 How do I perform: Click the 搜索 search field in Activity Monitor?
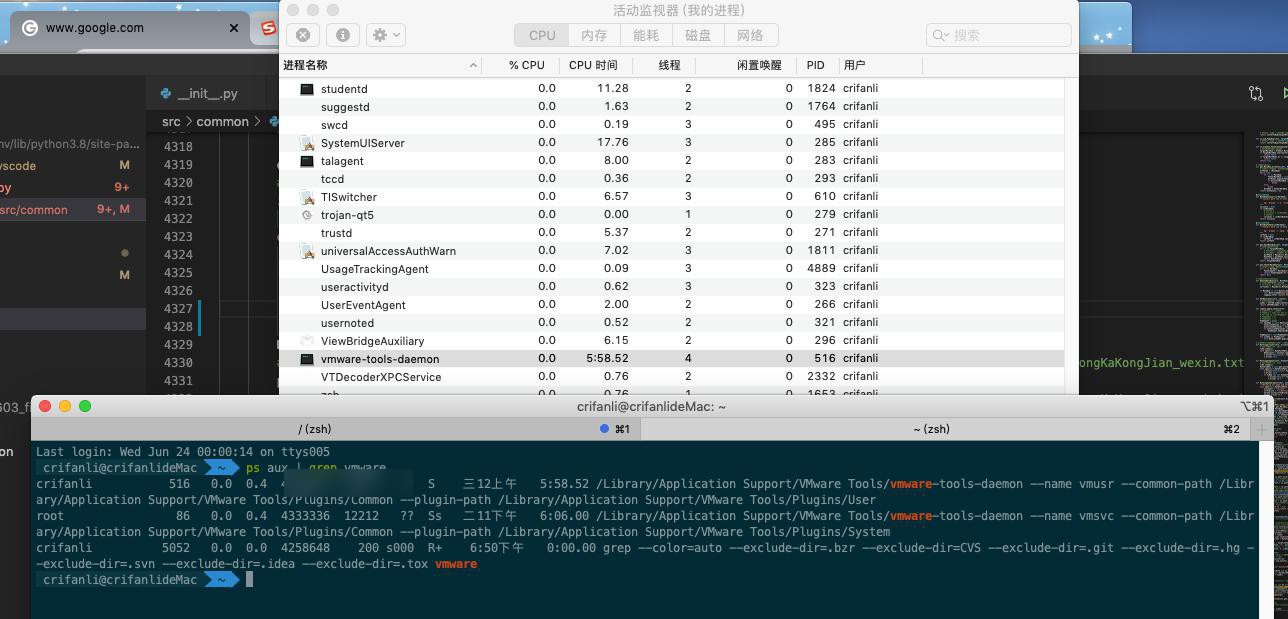click(x=998, y=35)
